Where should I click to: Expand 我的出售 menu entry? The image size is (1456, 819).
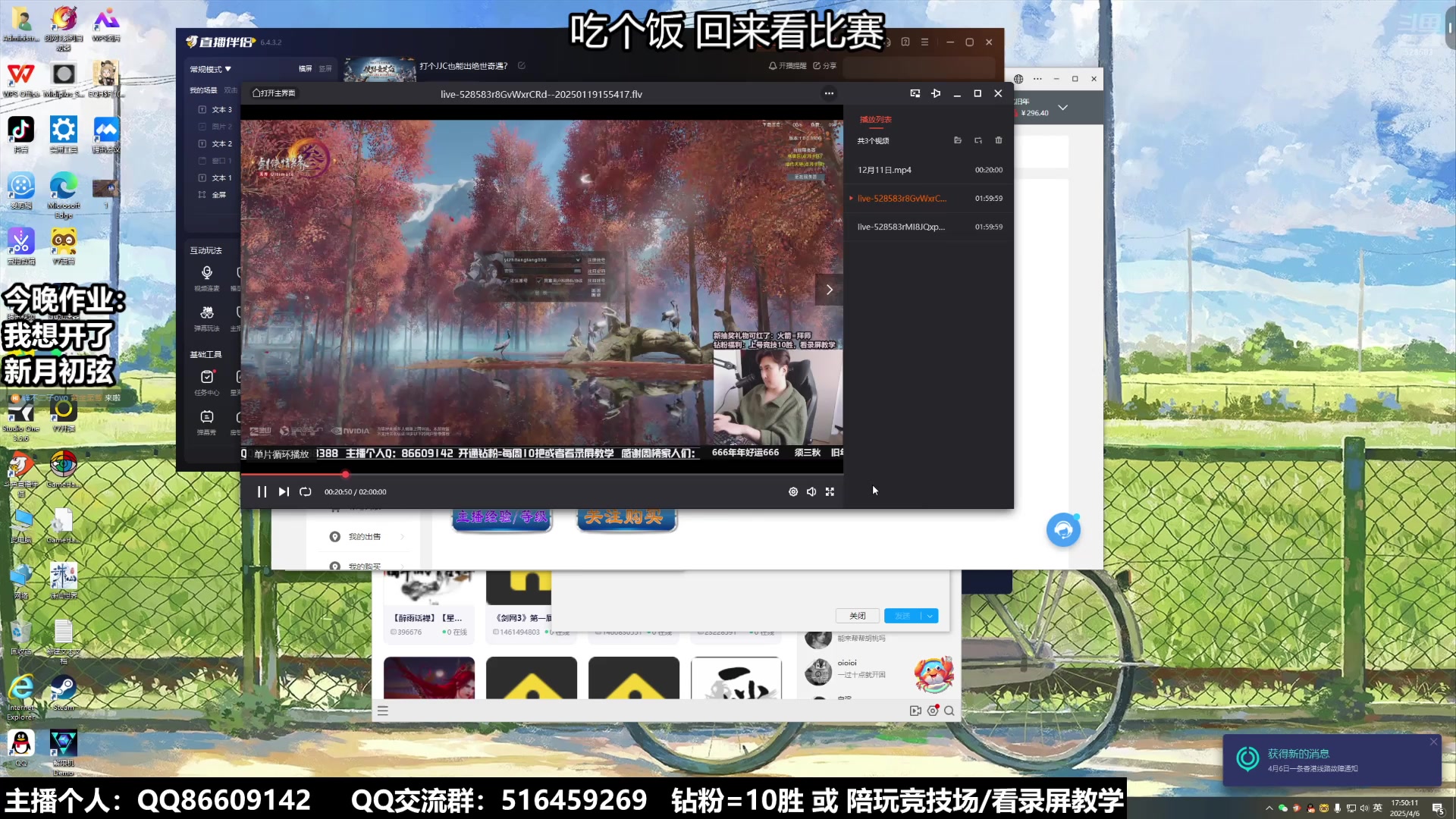tap(368, 537)
